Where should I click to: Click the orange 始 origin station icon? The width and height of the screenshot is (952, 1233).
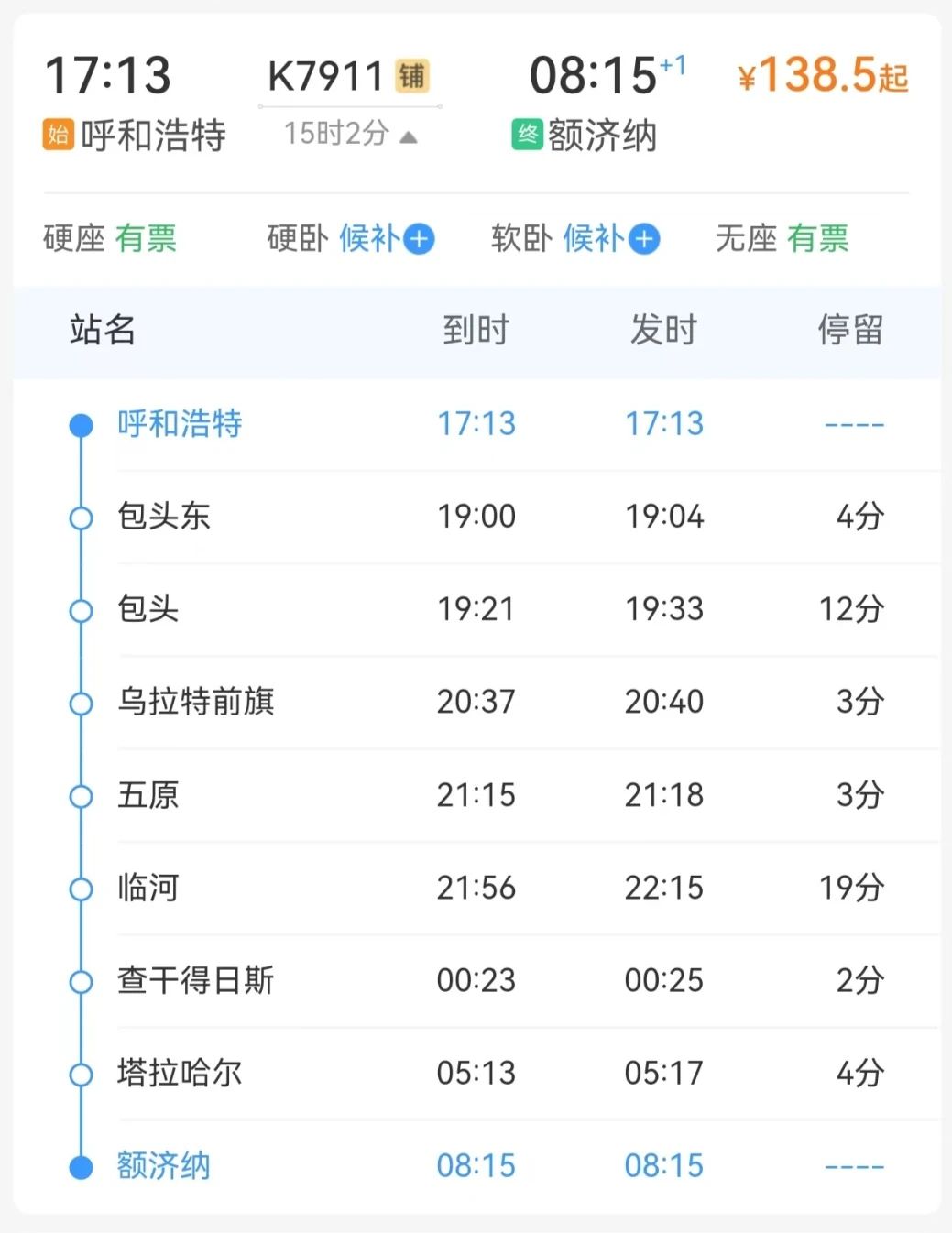tap(59, 136)
